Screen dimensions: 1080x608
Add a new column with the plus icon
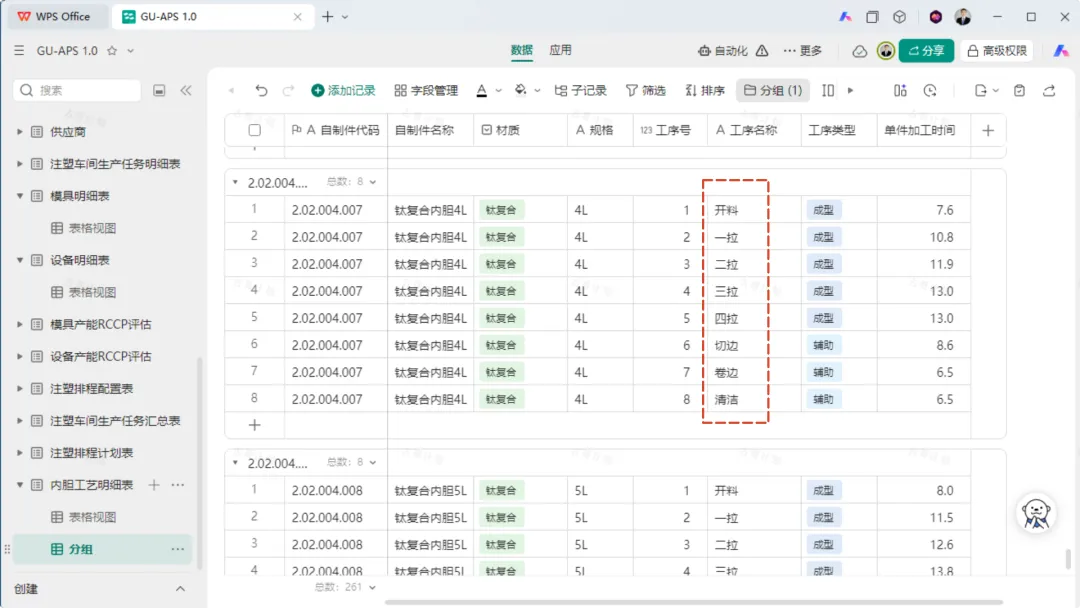(x=988, y=130)
